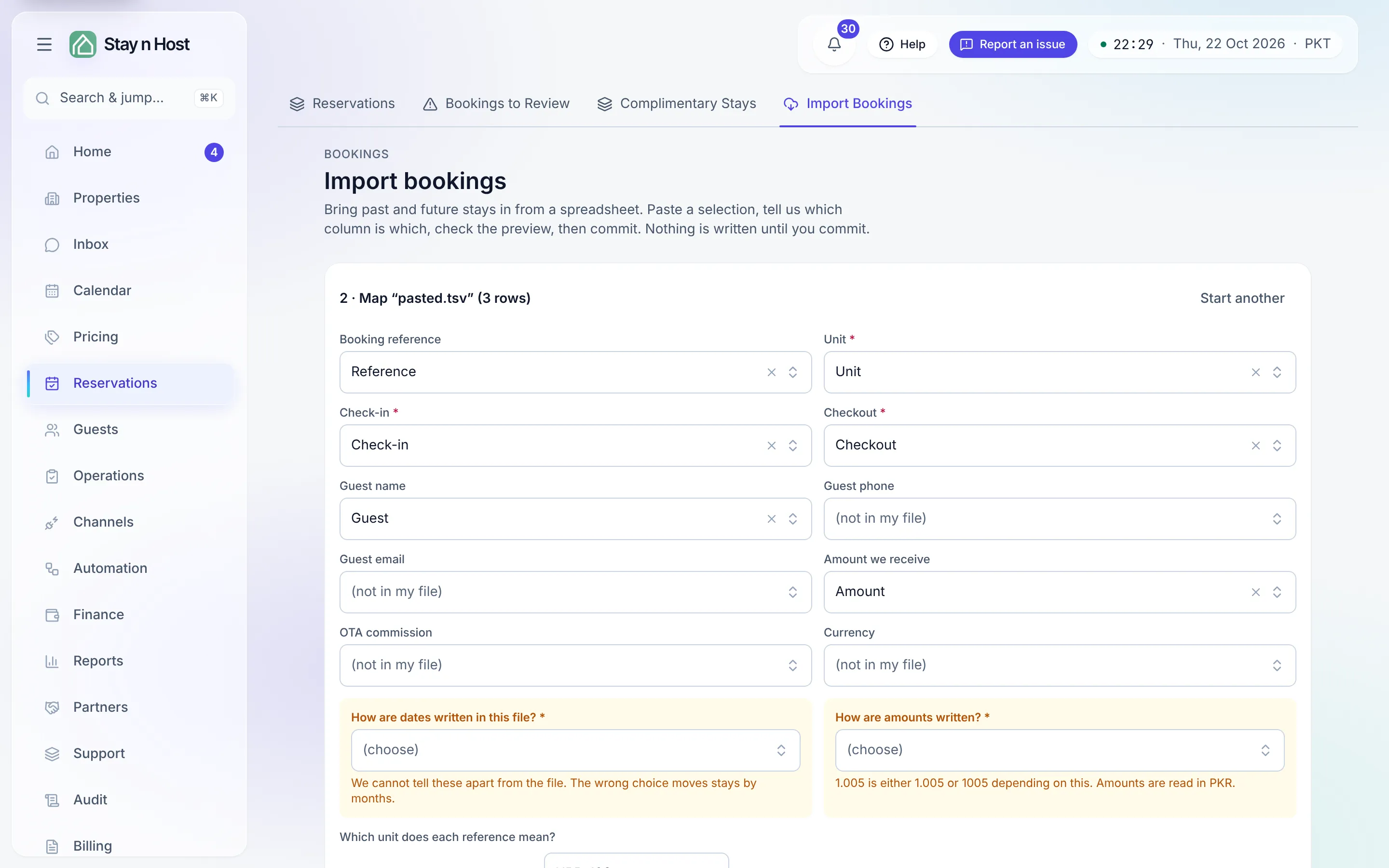This screenshot has height=868, width=1389.
Task: Open Home in sidebar
Action: coord(130,152)
